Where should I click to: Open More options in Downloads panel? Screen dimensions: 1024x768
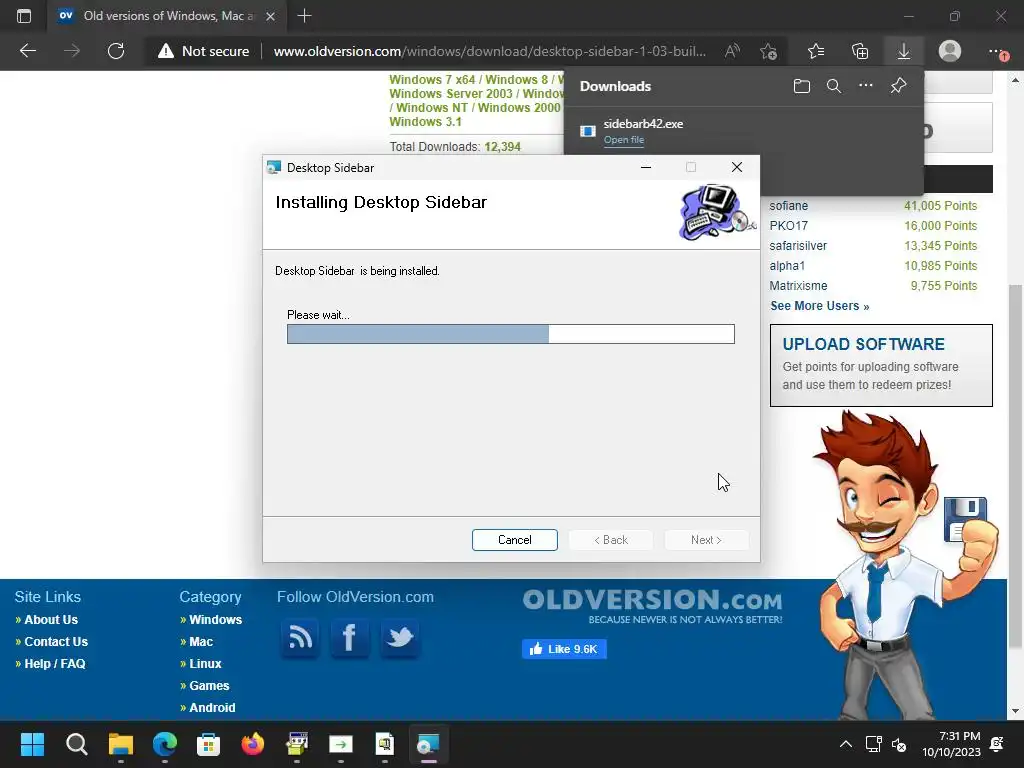[x=866, y=86]
